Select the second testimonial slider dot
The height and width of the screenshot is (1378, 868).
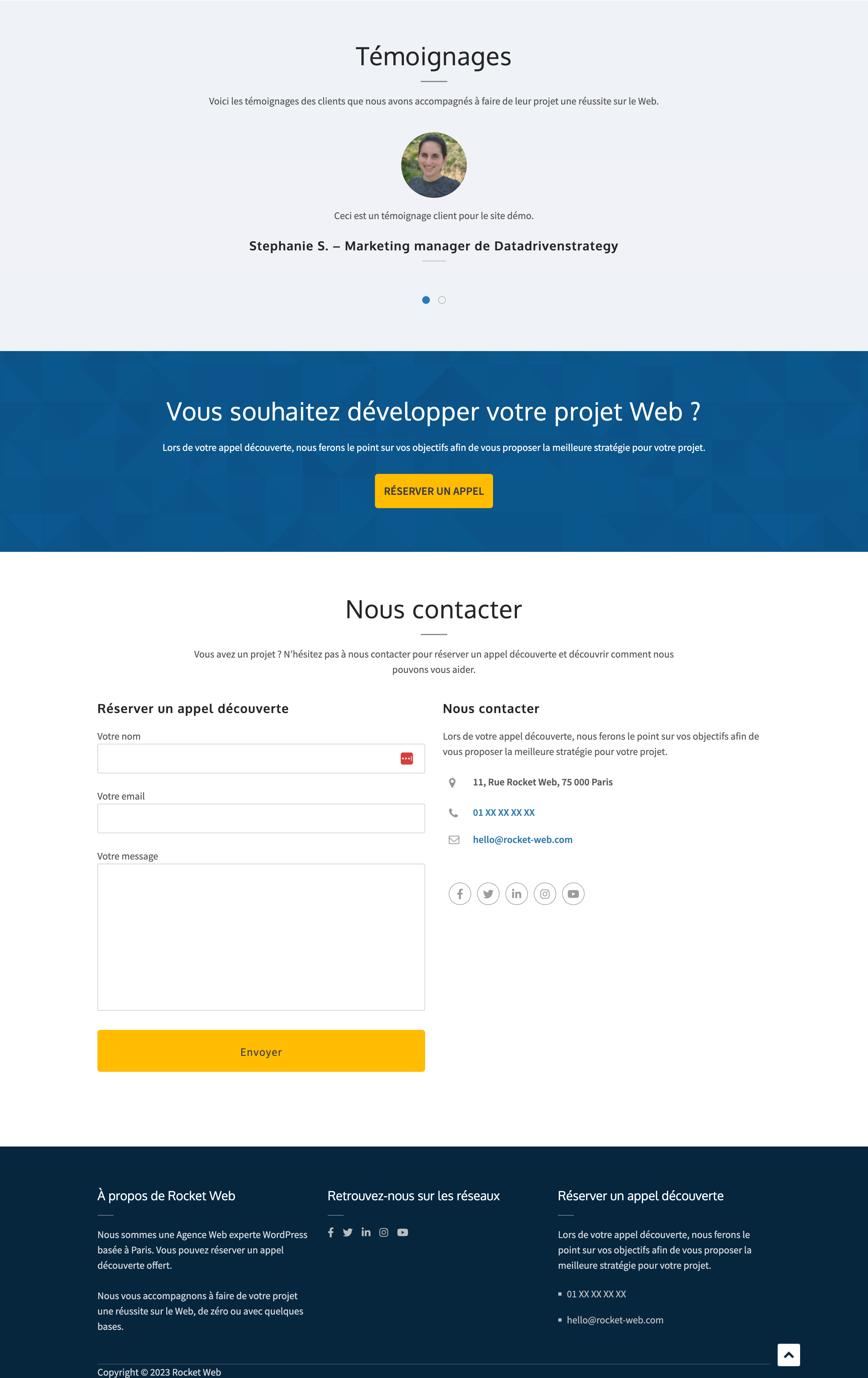[442, 300]
